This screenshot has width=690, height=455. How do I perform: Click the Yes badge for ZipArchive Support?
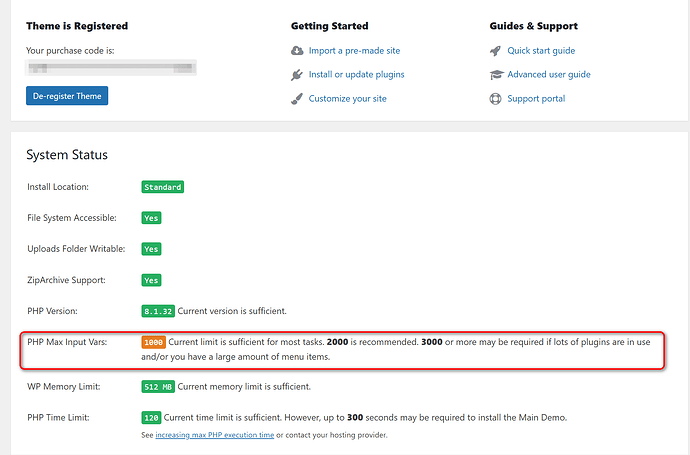pos(151,280)
